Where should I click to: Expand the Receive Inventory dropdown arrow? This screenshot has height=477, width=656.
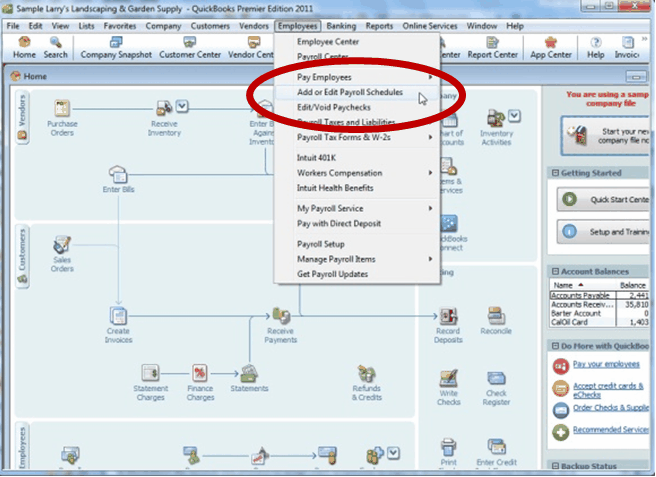coord(182,106)
